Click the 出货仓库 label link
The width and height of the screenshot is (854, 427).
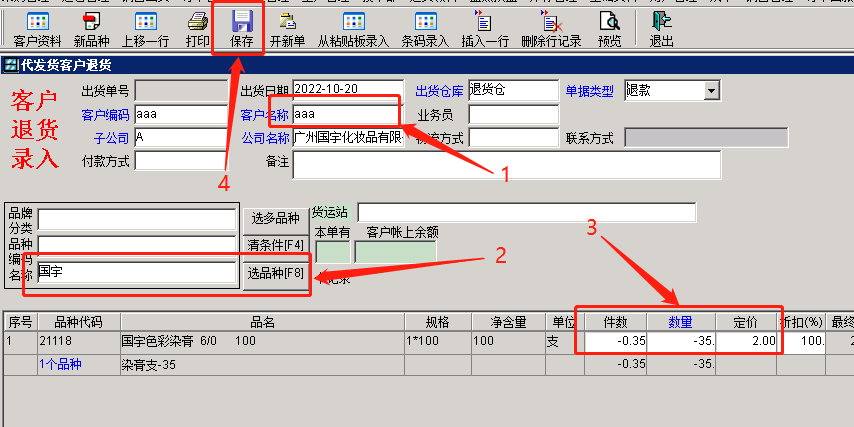439,92
